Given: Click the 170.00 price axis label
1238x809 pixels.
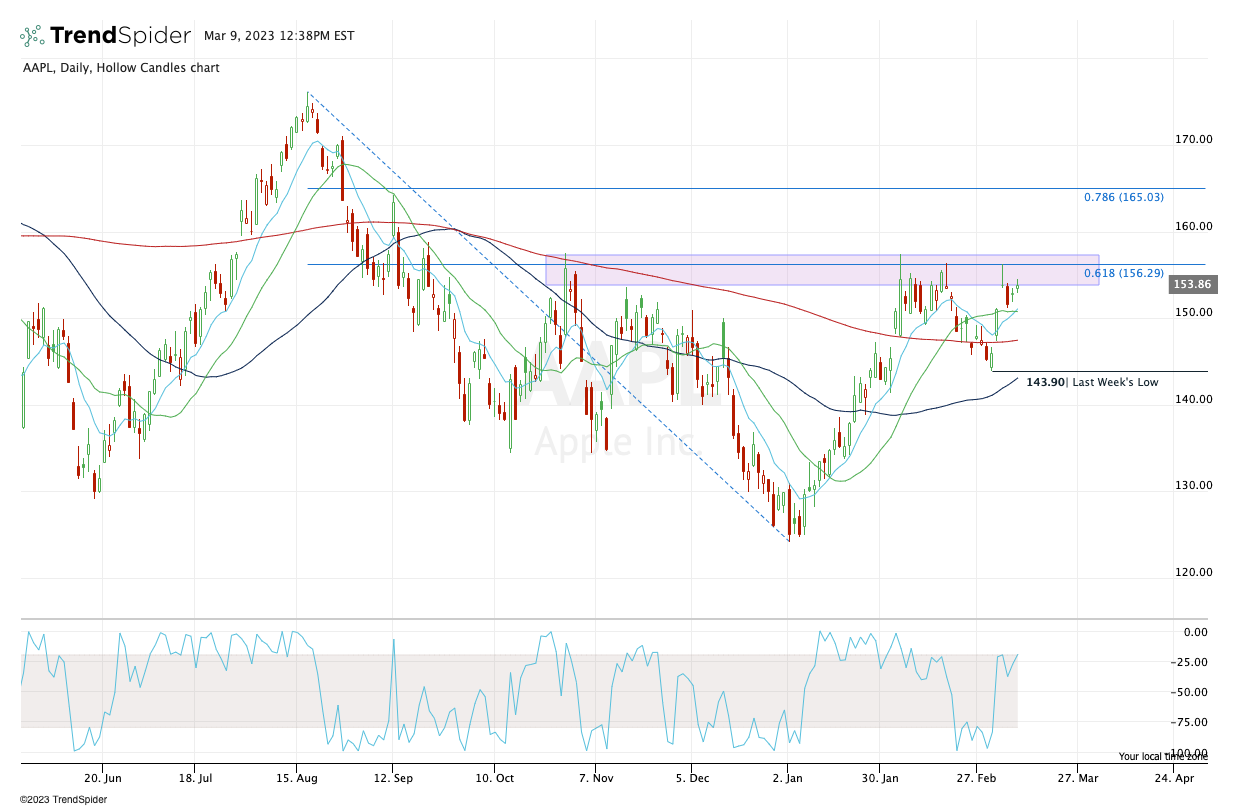Looking at the screenshot, I should 1193,139.
